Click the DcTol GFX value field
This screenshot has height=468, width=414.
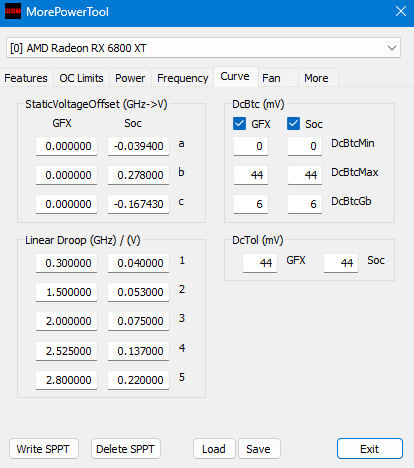[x=260, y=263]
